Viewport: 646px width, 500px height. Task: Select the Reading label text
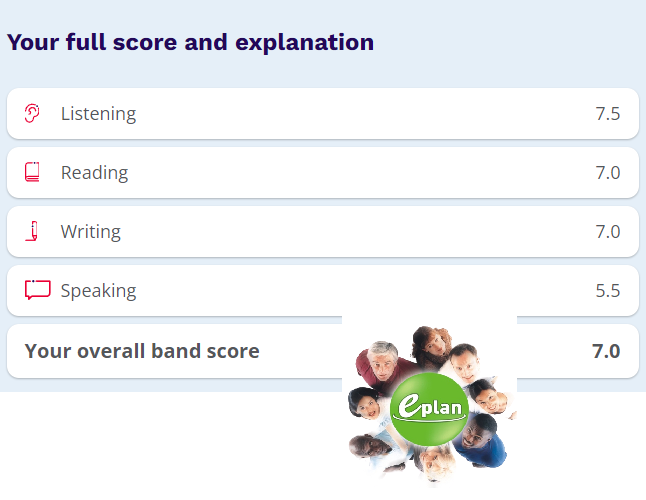[x=95, y=173]
